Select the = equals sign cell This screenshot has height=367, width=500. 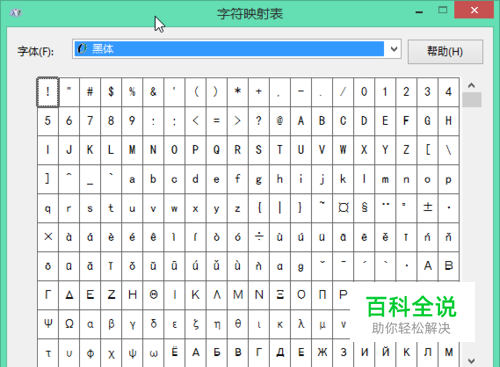[x=217, y=121]
